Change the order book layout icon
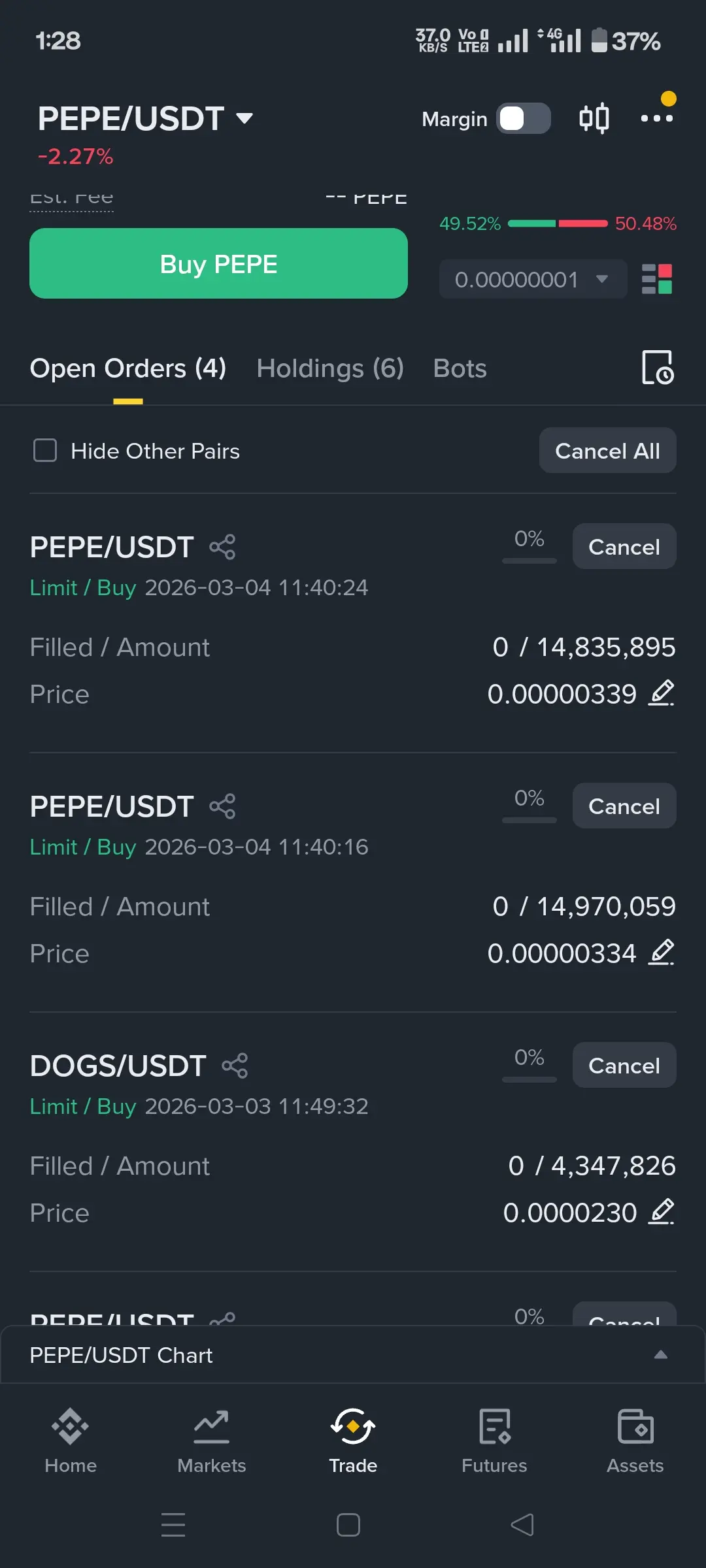The image size is (706, 1568). pyautogui.click(x=657, y=280)
